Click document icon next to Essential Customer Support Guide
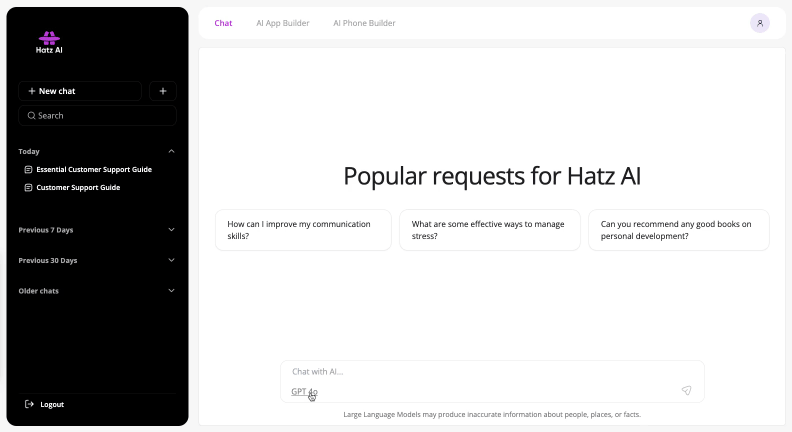This screenshot has height=432, width=792. pos(28,170)
